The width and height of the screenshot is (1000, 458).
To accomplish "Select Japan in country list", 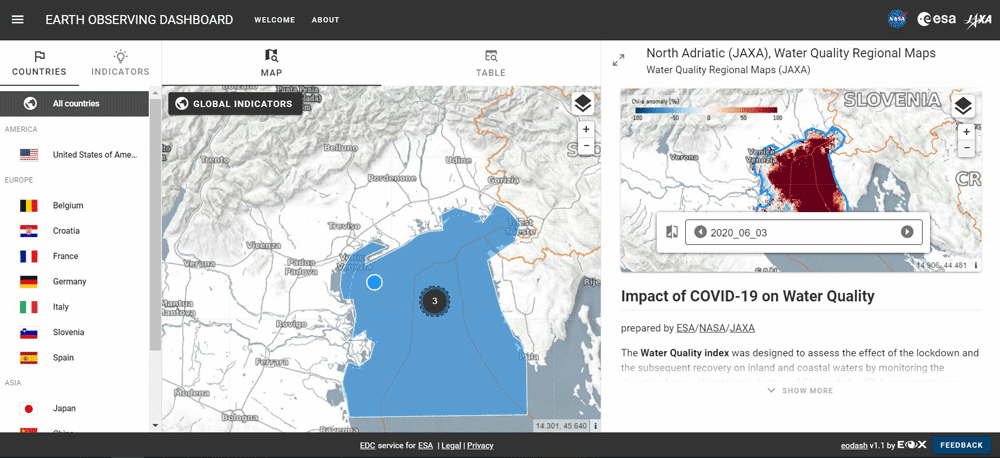I will (x=75, y=408).
